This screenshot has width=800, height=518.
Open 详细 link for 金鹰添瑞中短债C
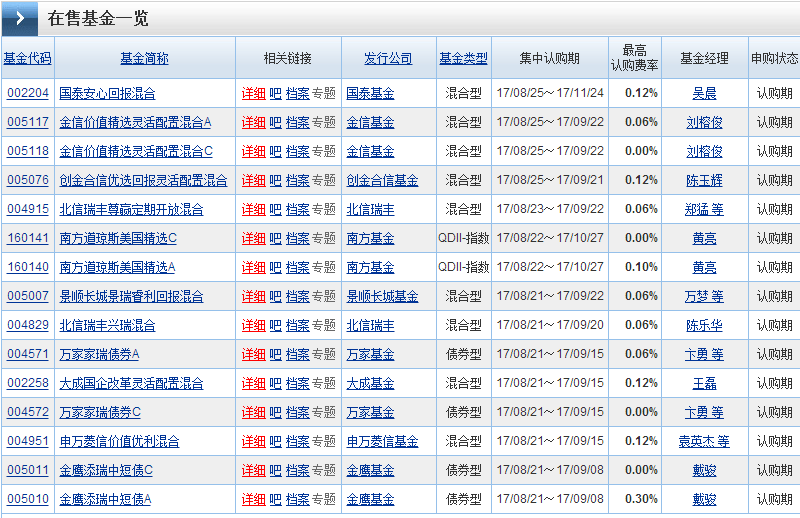254,471
